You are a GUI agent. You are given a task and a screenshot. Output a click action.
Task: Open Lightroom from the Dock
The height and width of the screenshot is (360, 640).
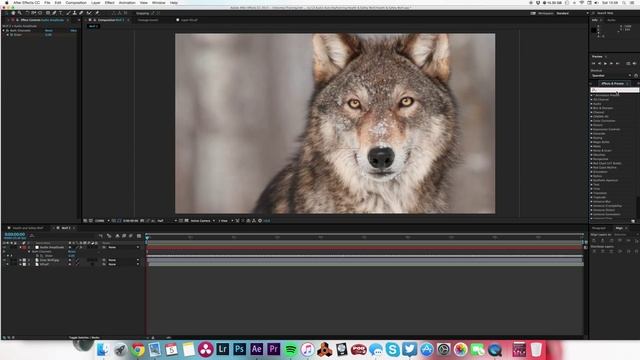[222, 349]
